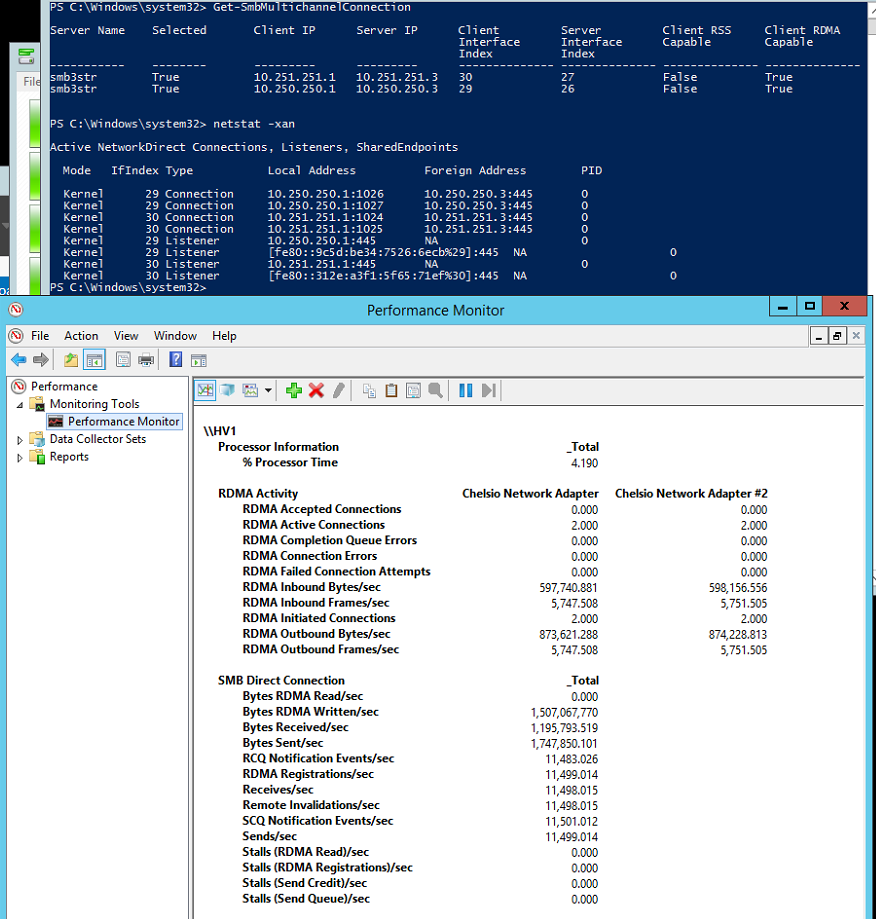876x919 pixels.
Task: Toggle Show/Hide Console Tree button
Action: point(94,360)
